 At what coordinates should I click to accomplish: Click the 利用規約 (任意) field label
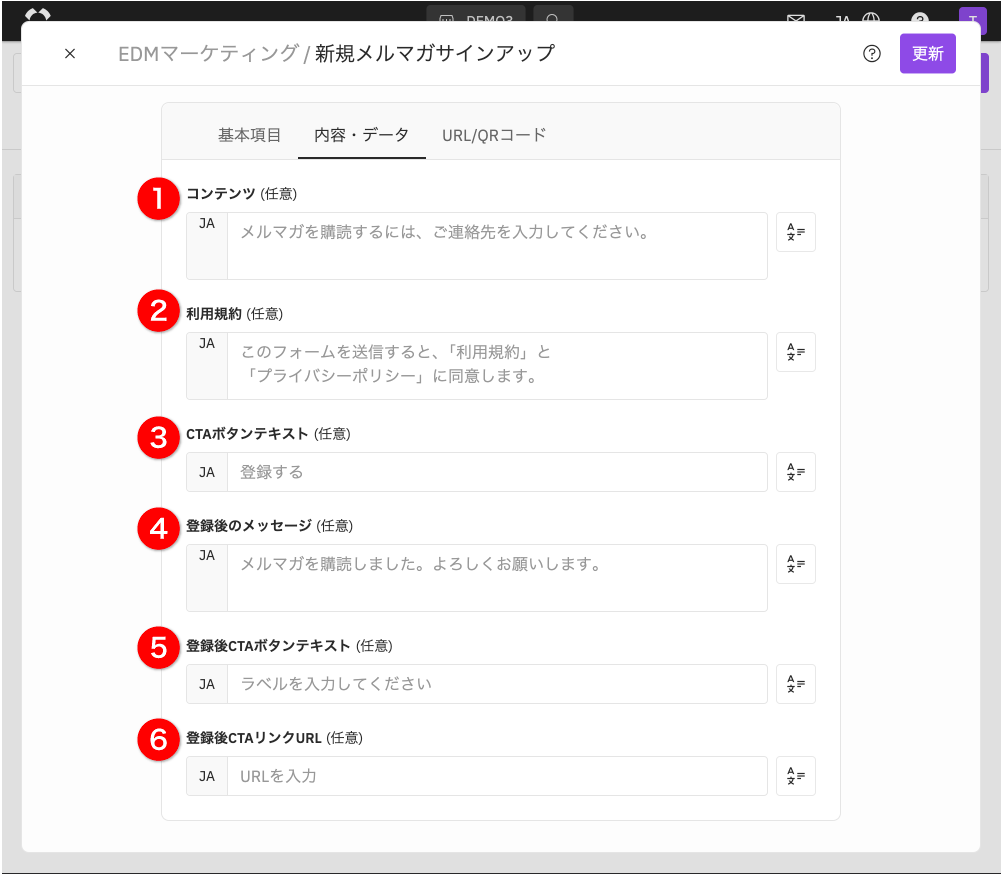(235, 314)
